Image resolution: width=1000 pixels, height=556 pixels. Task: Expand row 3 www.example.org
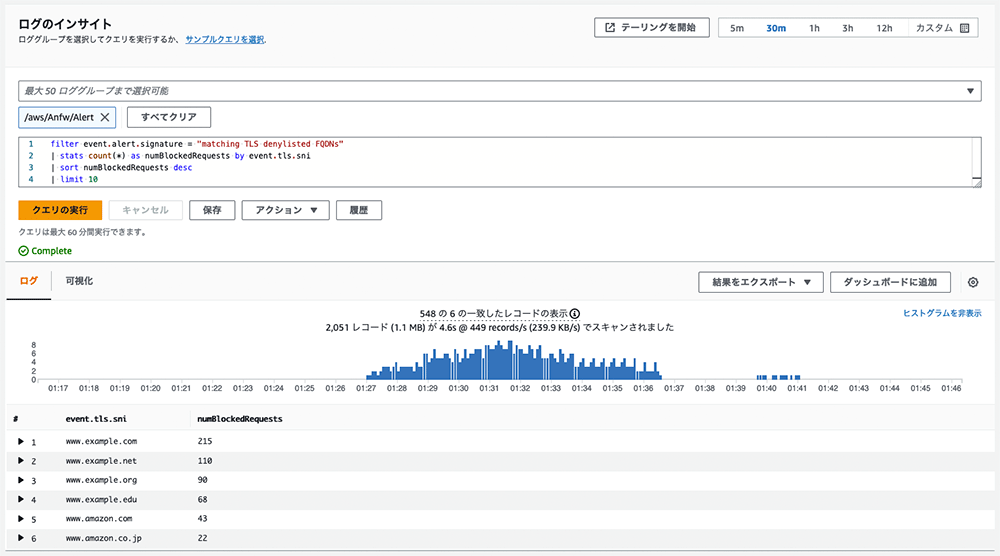click(20, 480)
